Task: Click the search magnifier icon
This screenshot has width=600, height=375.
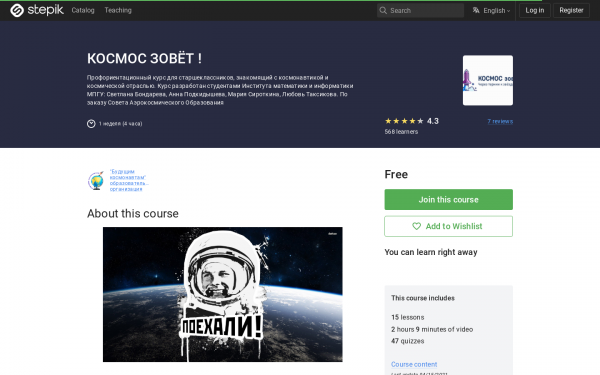Action: (383, 11)
